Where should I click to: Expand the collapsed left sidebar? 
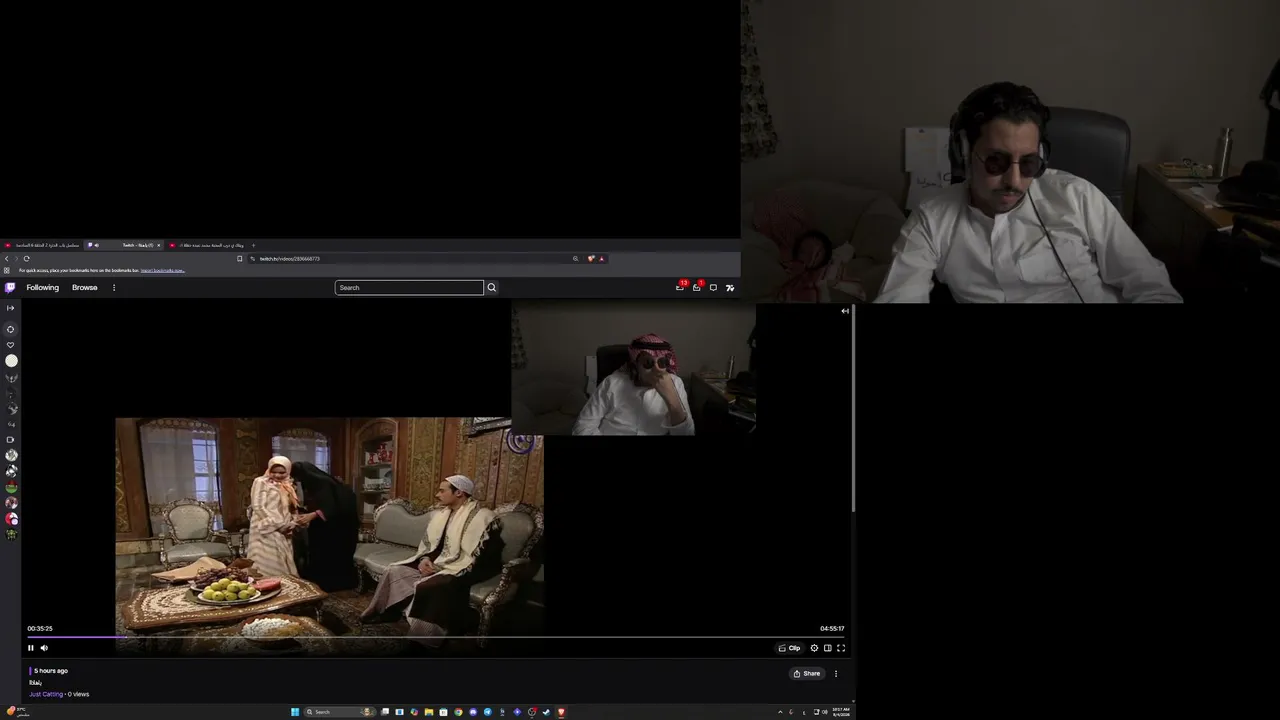(x=11, y=308)
